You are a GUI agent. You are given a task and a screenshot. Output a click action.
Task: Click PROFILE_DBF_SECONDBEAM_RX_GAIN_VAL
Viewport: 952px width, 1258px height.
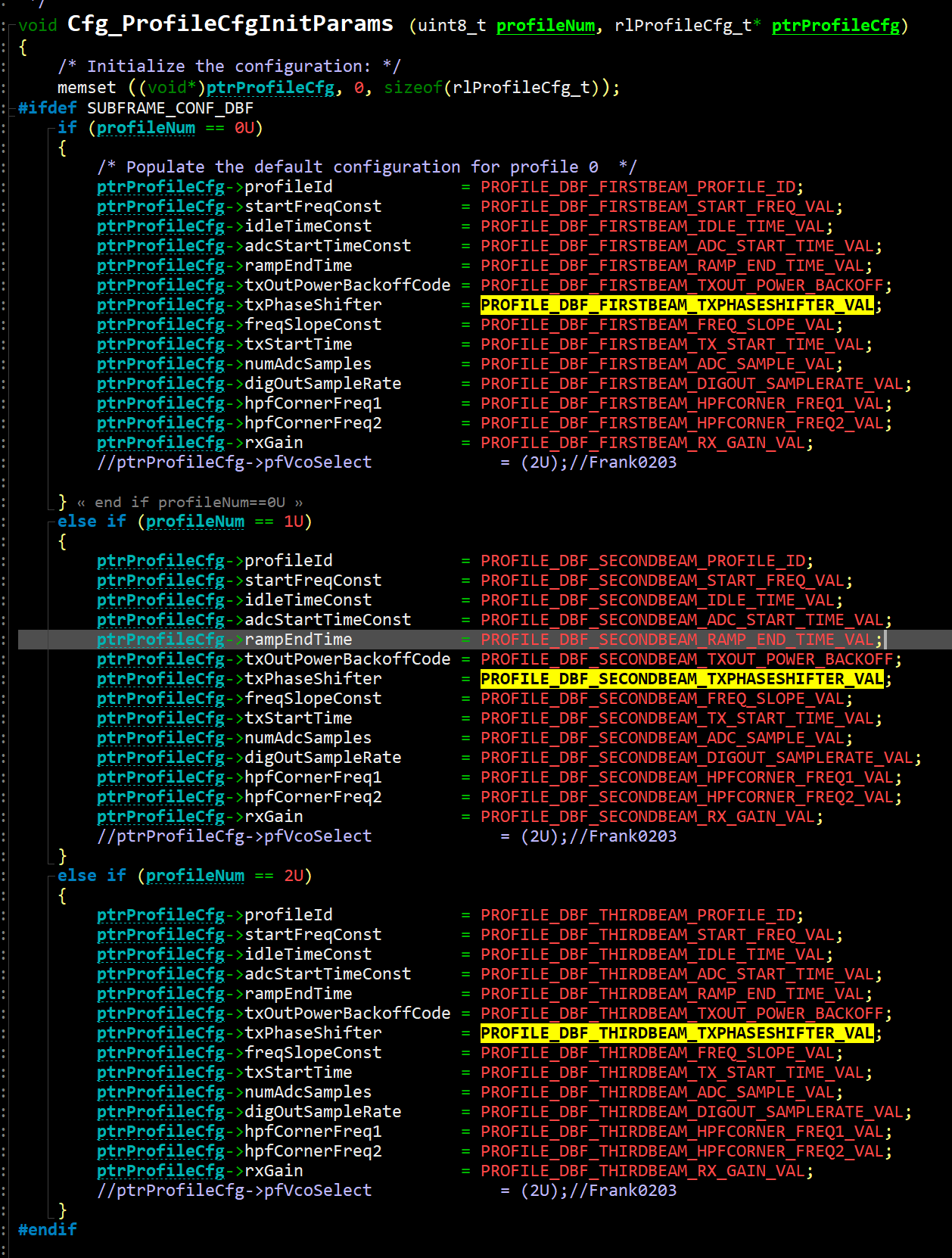(648, 817)
